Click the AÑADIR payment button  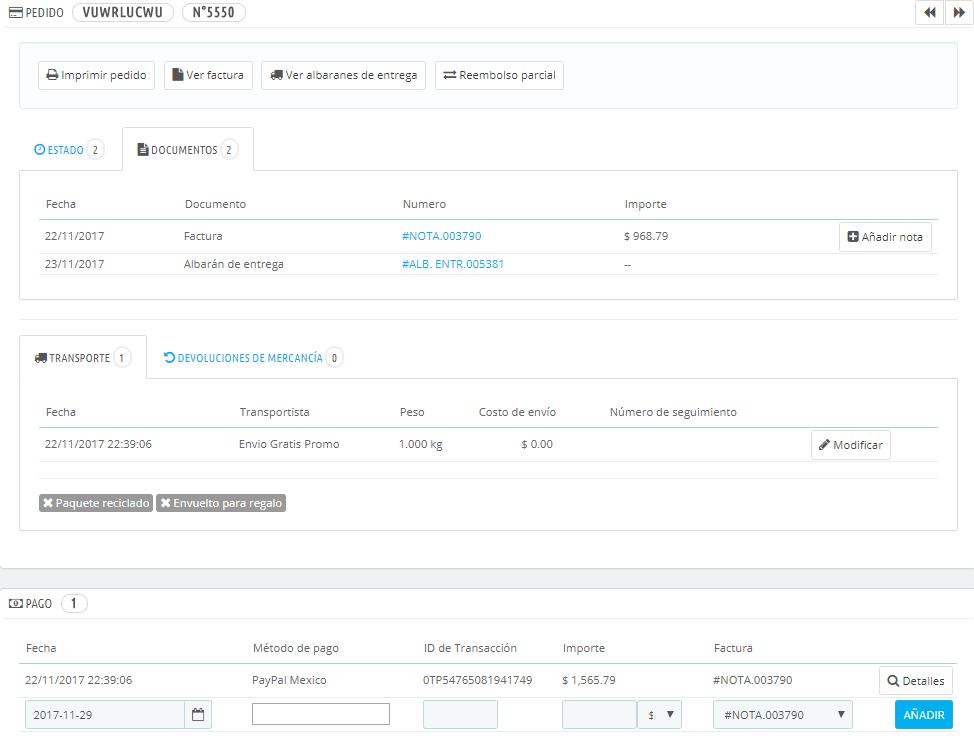pos(924,715)
